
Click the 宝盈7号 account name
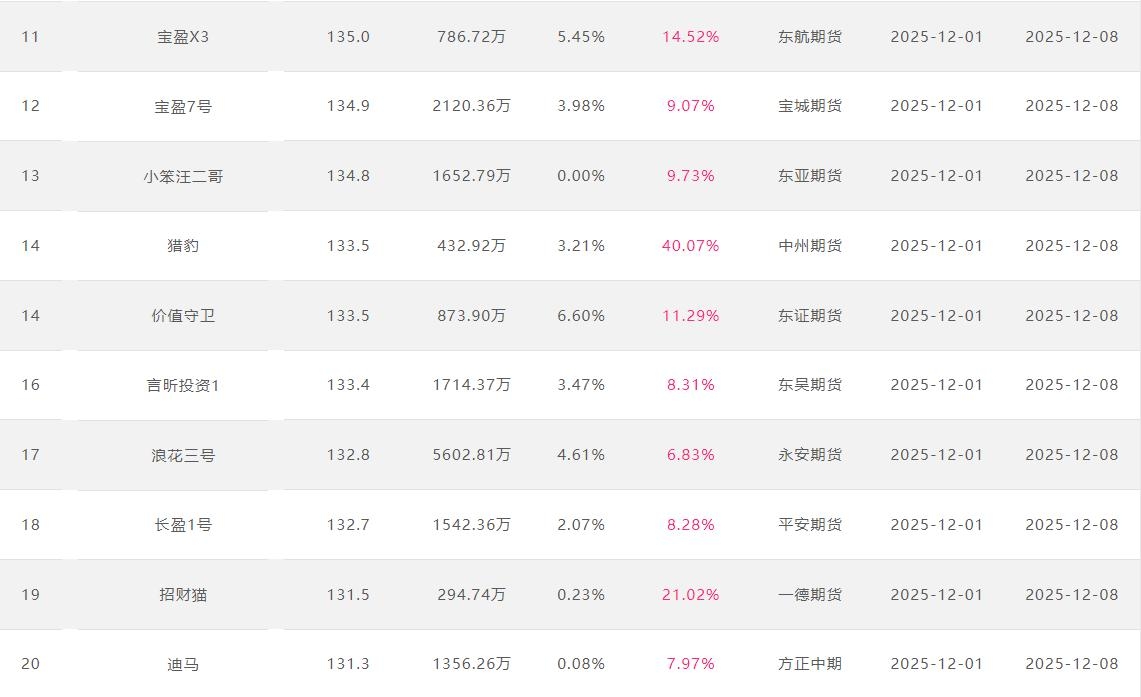pyautogui.click(x=183, y=106)
